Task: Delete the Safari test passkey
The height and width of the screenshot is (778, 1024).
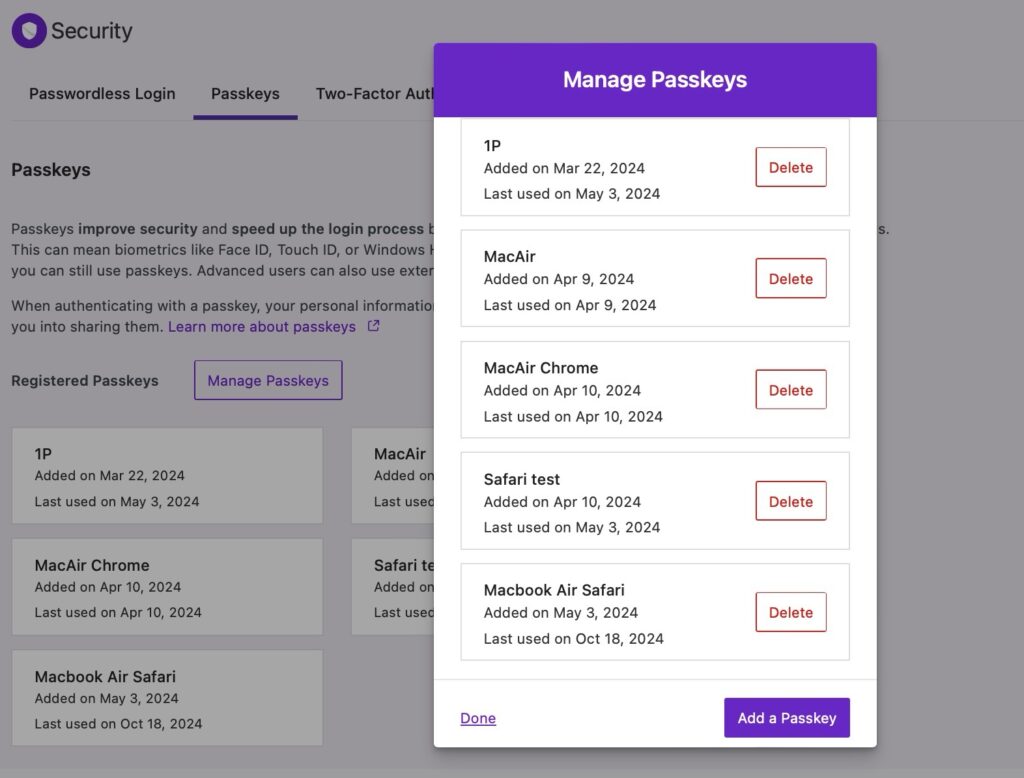Action: coord(790,501)
